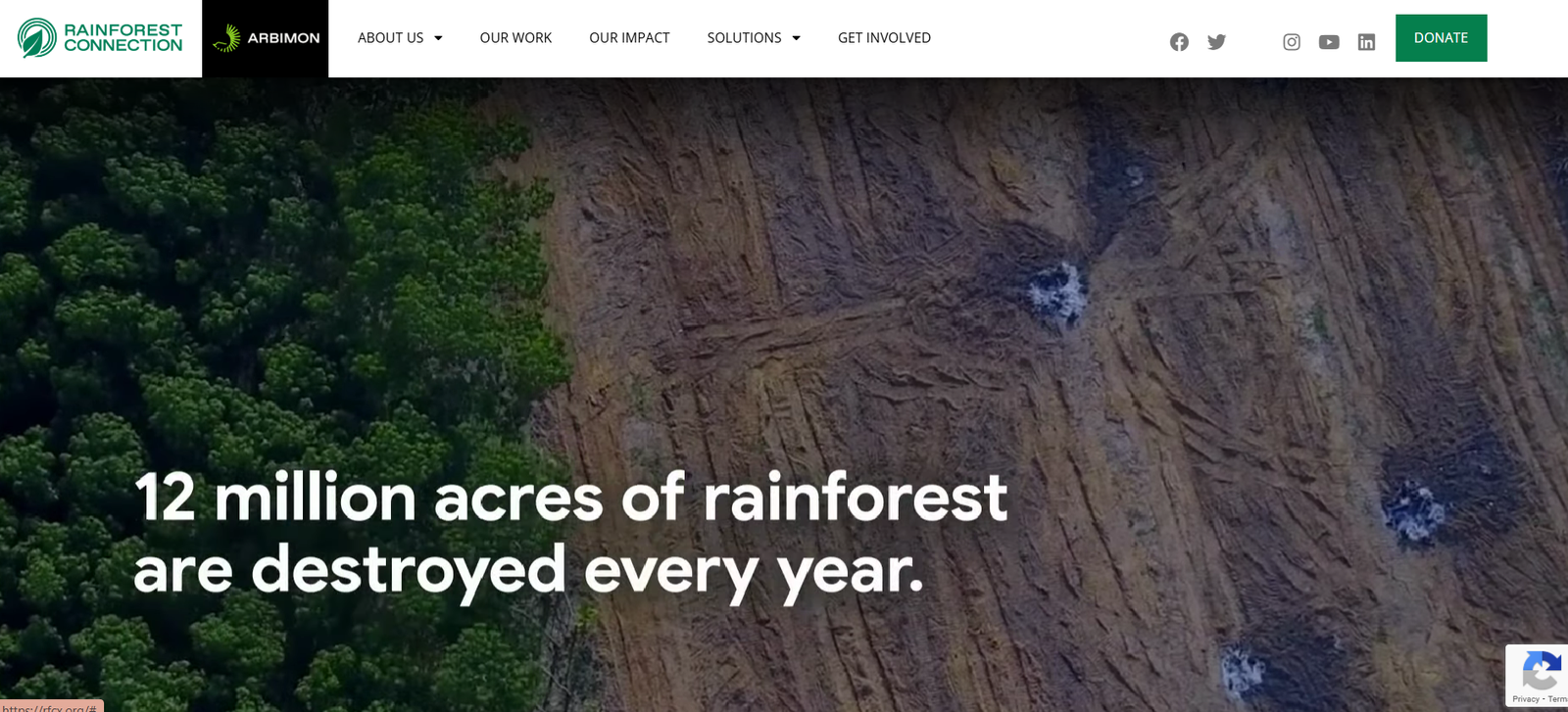Click the Rainforest Connection leaf logo
The height and width of the screenshot is (712, 1568).
[37, 38]
